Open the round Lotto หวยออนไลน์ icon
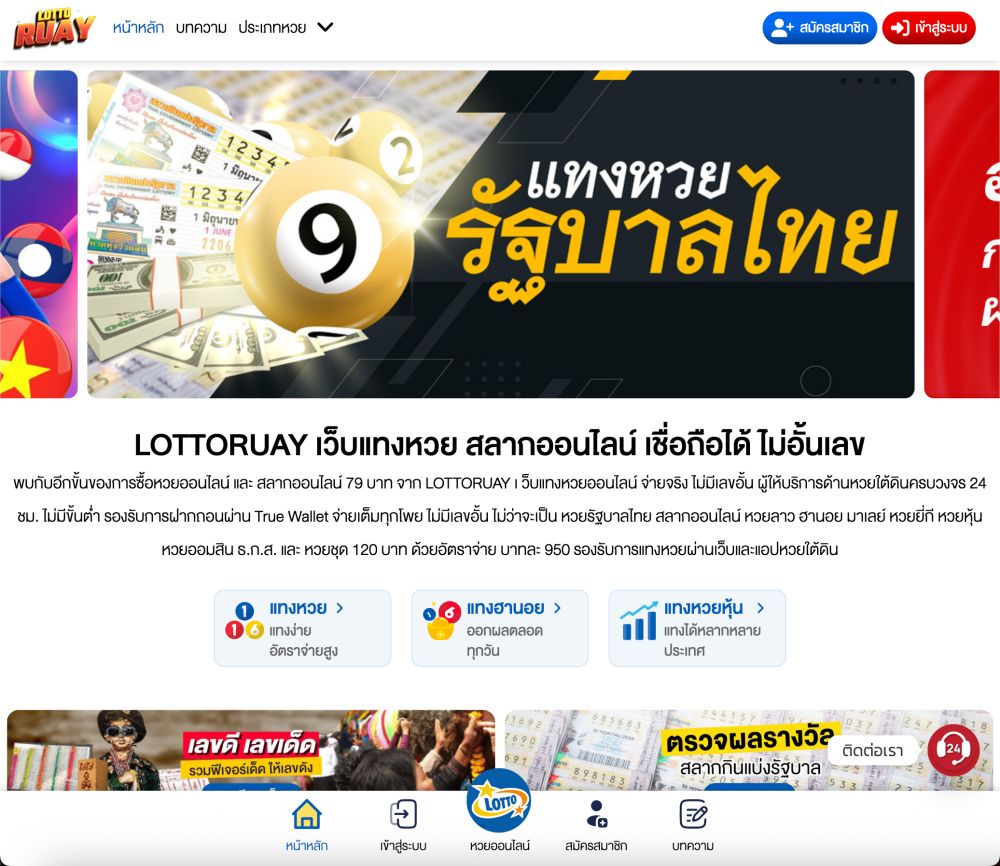 coord(499,800)
